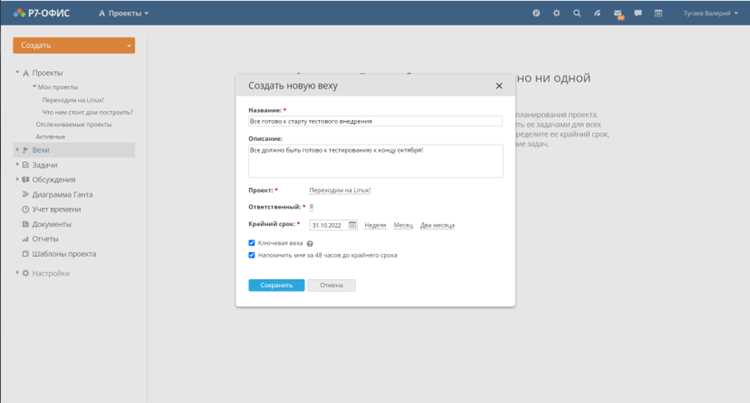750x403 pixels.
Task: Click the Отчеты chart icon in the sidebar
Action: [25, 239]
